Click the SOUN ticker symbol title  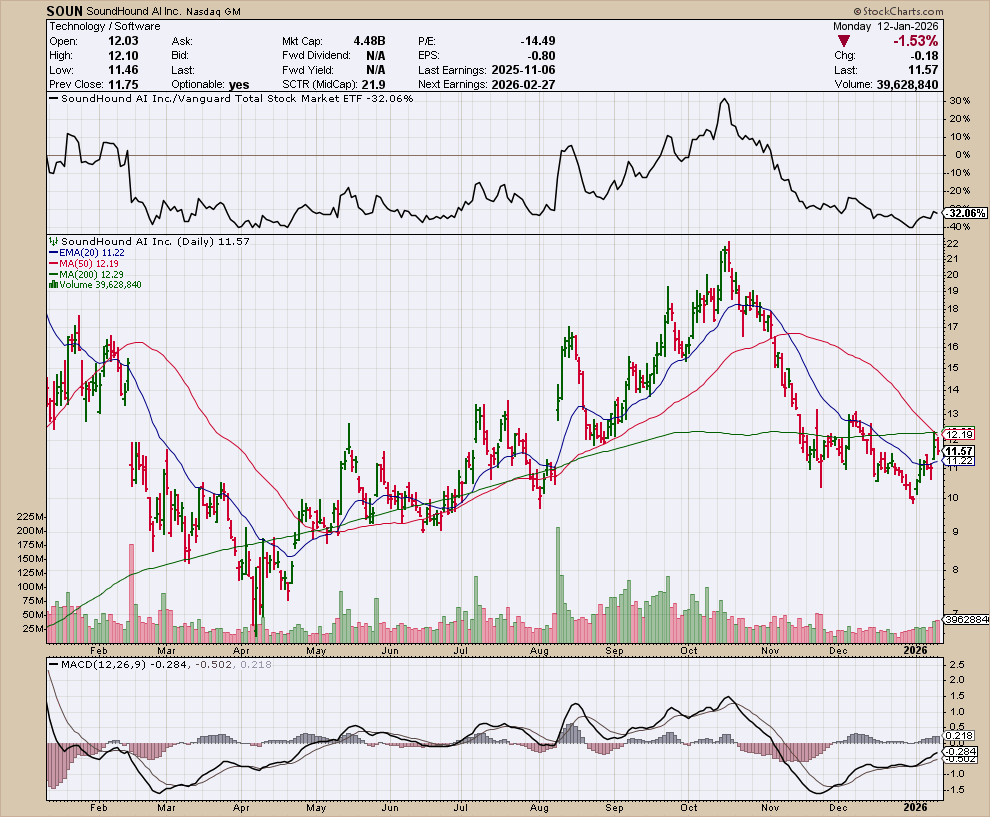pyautogui.click(x=64, y=10)
